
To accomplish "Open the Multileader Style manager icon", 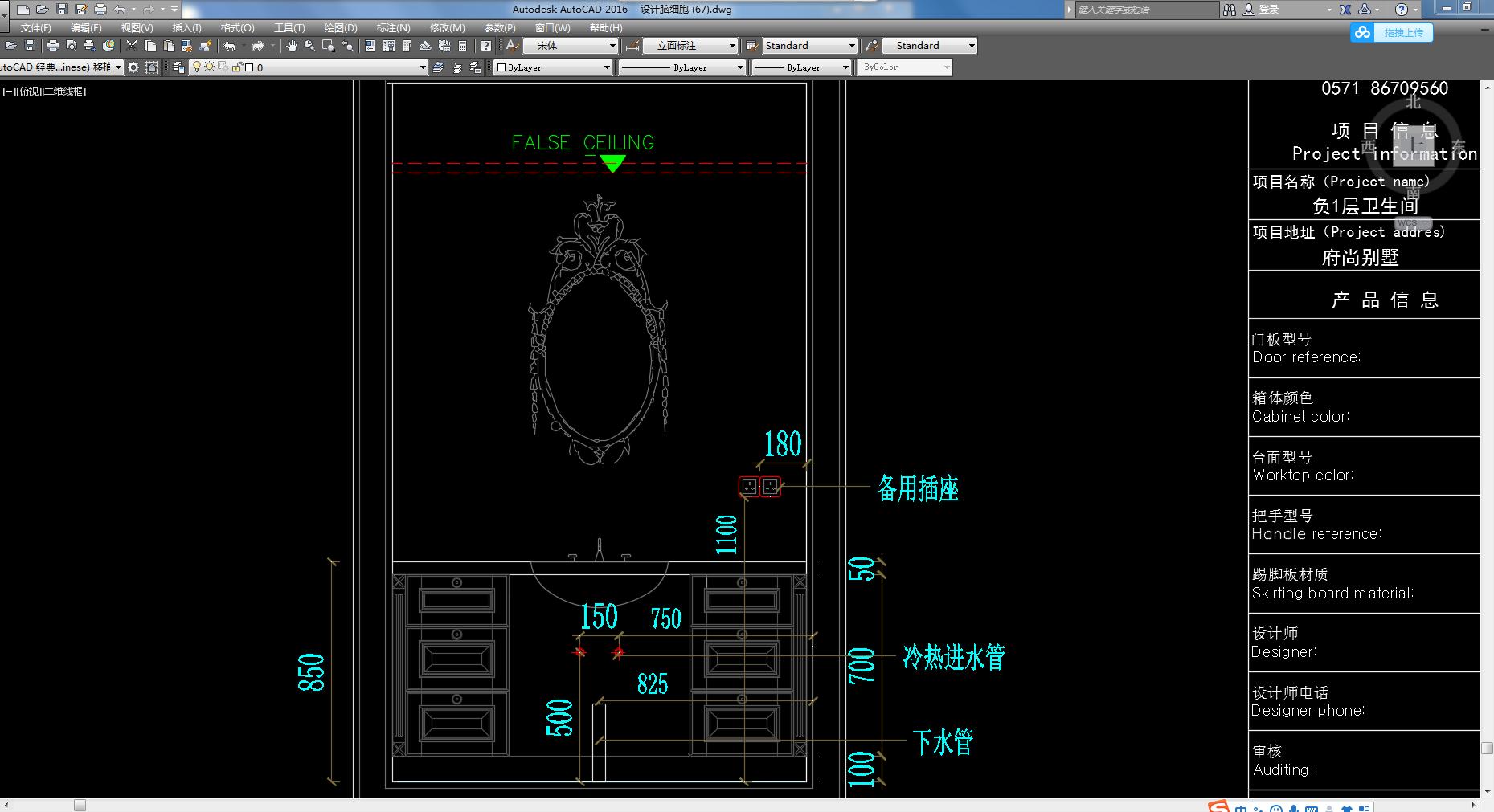I will pos(870,46).
